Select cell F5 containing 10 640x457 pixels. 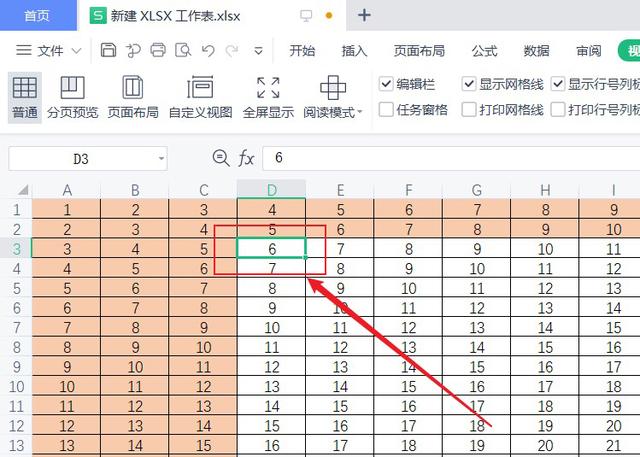click(409, 288)
